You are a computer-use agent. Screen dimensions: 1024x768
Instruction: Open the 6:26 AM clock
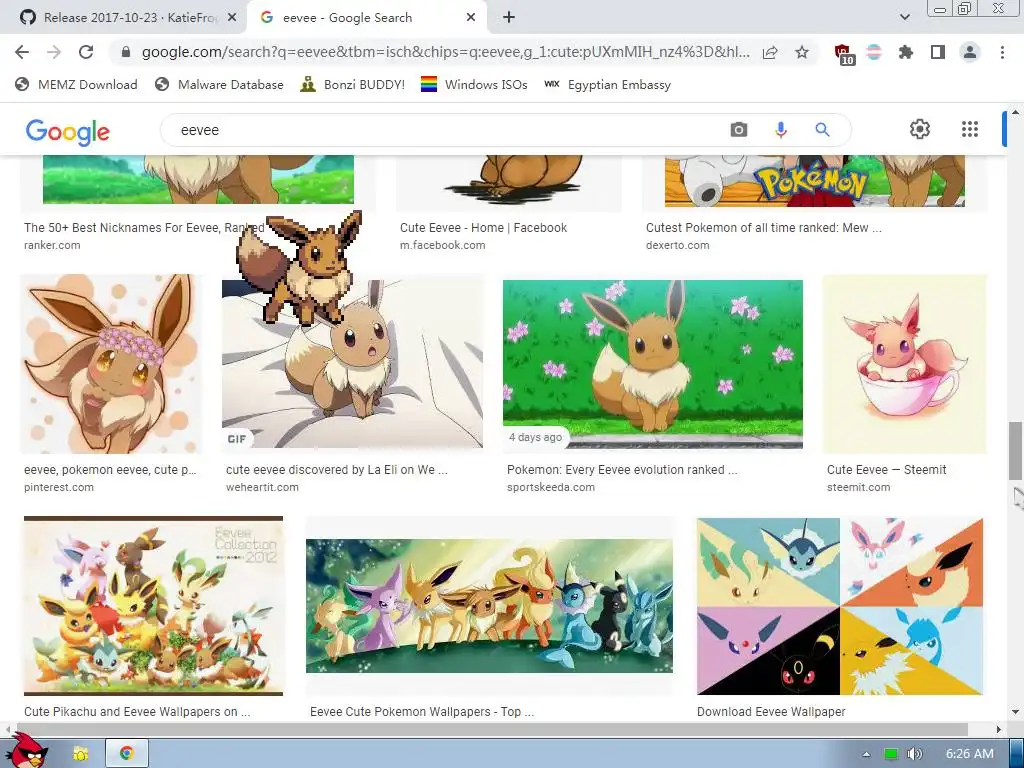(x=969, y=754)
